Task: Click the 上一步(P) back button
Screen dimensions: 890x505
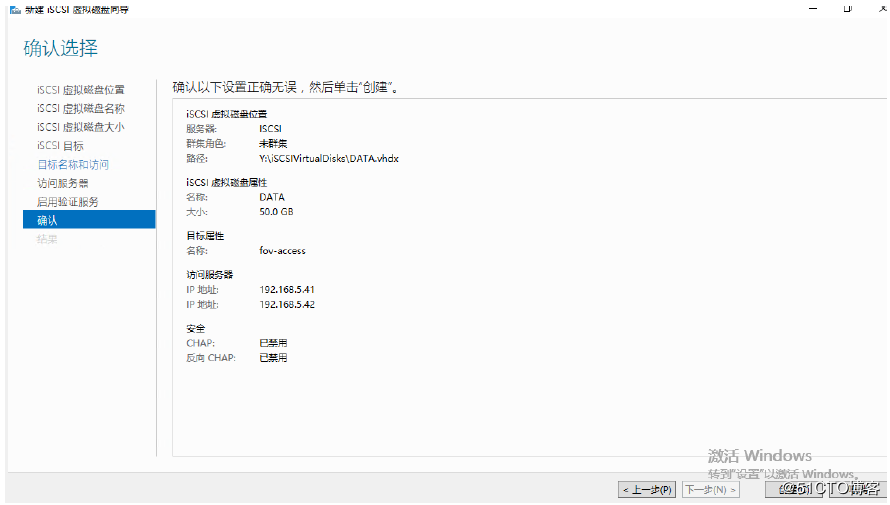Action: [646, 489]
